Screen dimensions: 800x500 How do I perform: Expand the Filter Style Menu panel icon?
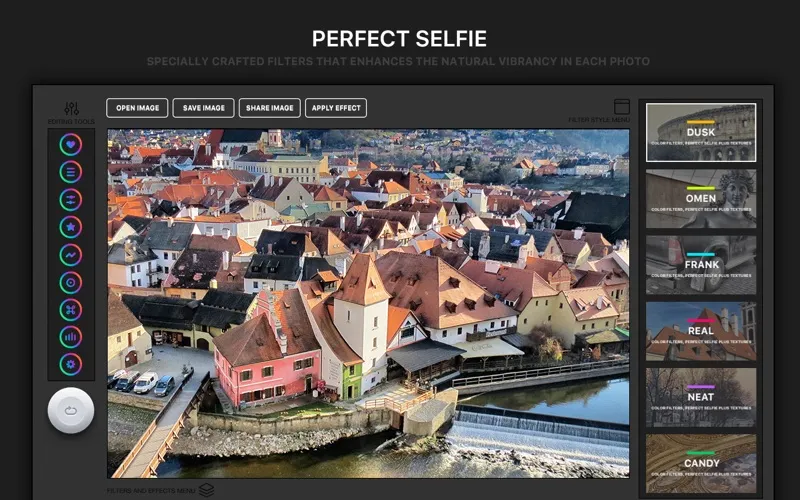(x=621, y=106)
